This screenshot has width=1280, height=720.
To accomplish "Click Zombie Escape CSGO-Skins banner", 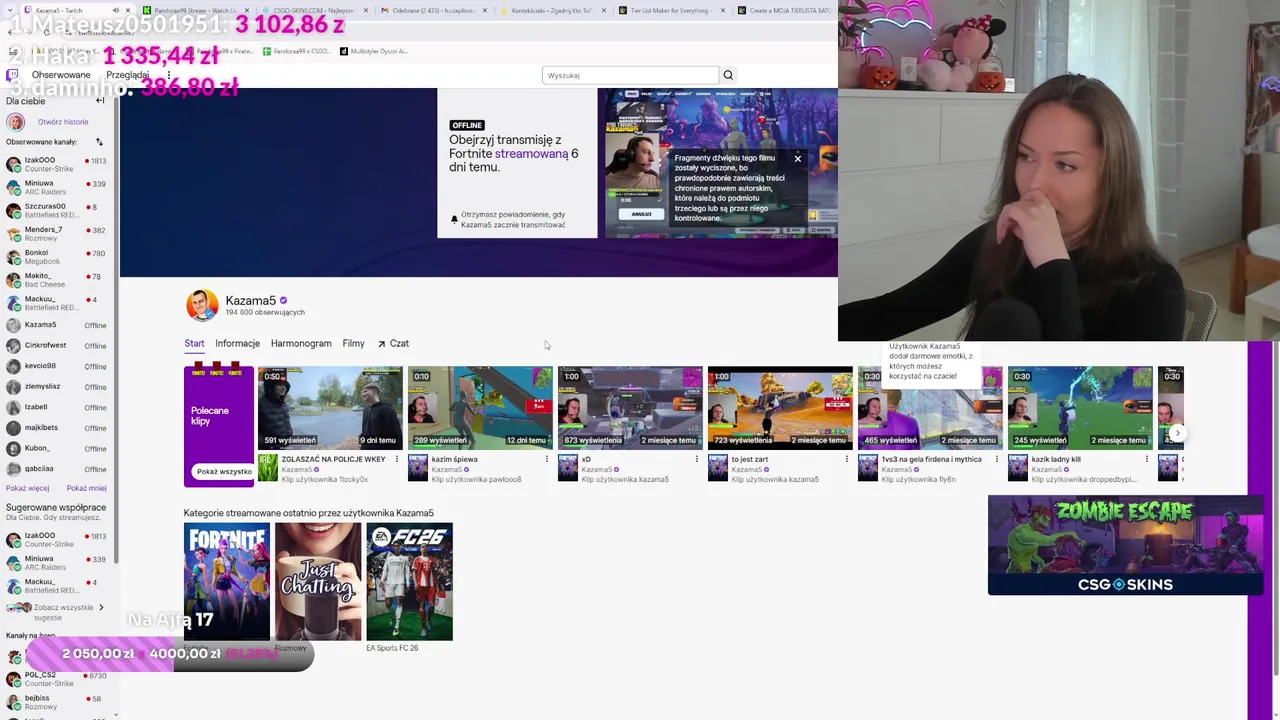I will pos(1125,545).
